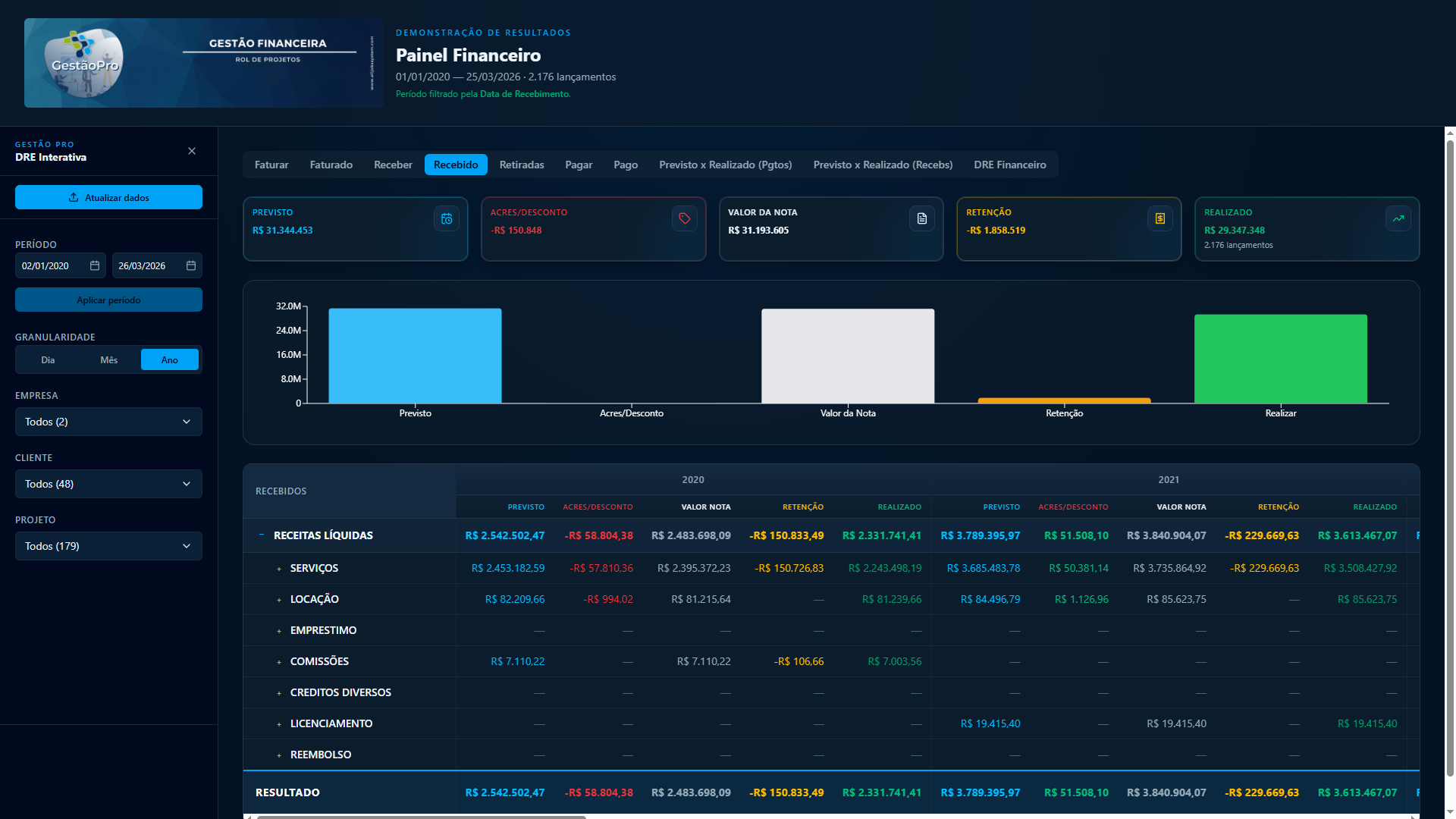Screen dimensions: 1456x819
Task: Click the tag icon in Acres/Desconto card
Action: tap(685, 218)
